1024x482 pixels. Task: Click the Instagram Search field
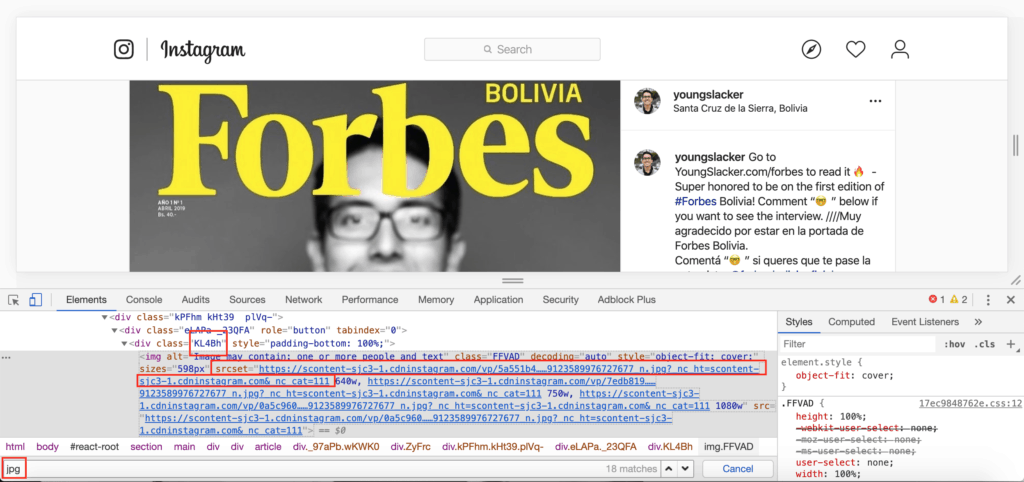(512, 49)
